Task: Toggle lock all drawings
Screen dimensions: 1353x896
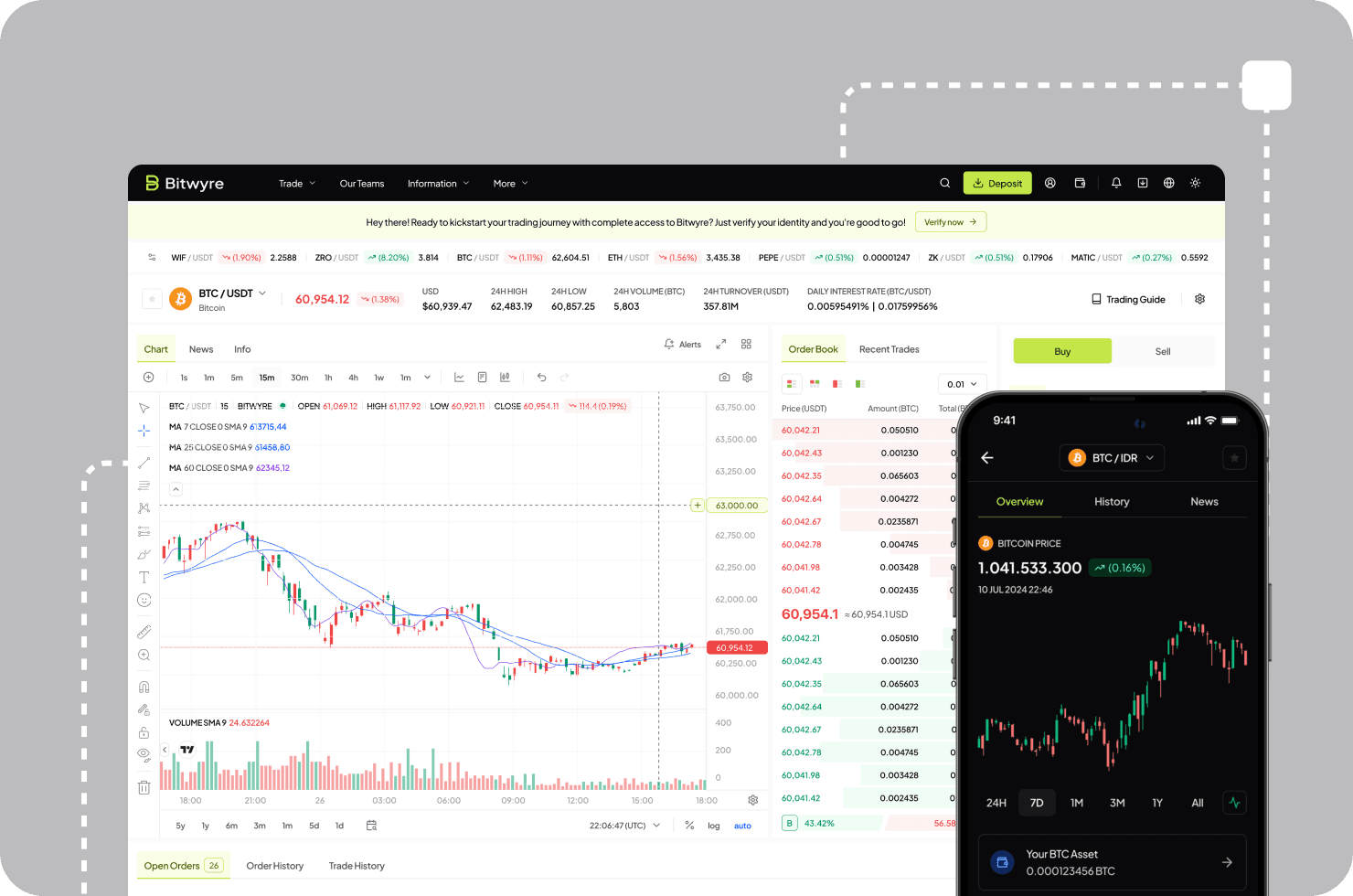Action: (144, 732)
